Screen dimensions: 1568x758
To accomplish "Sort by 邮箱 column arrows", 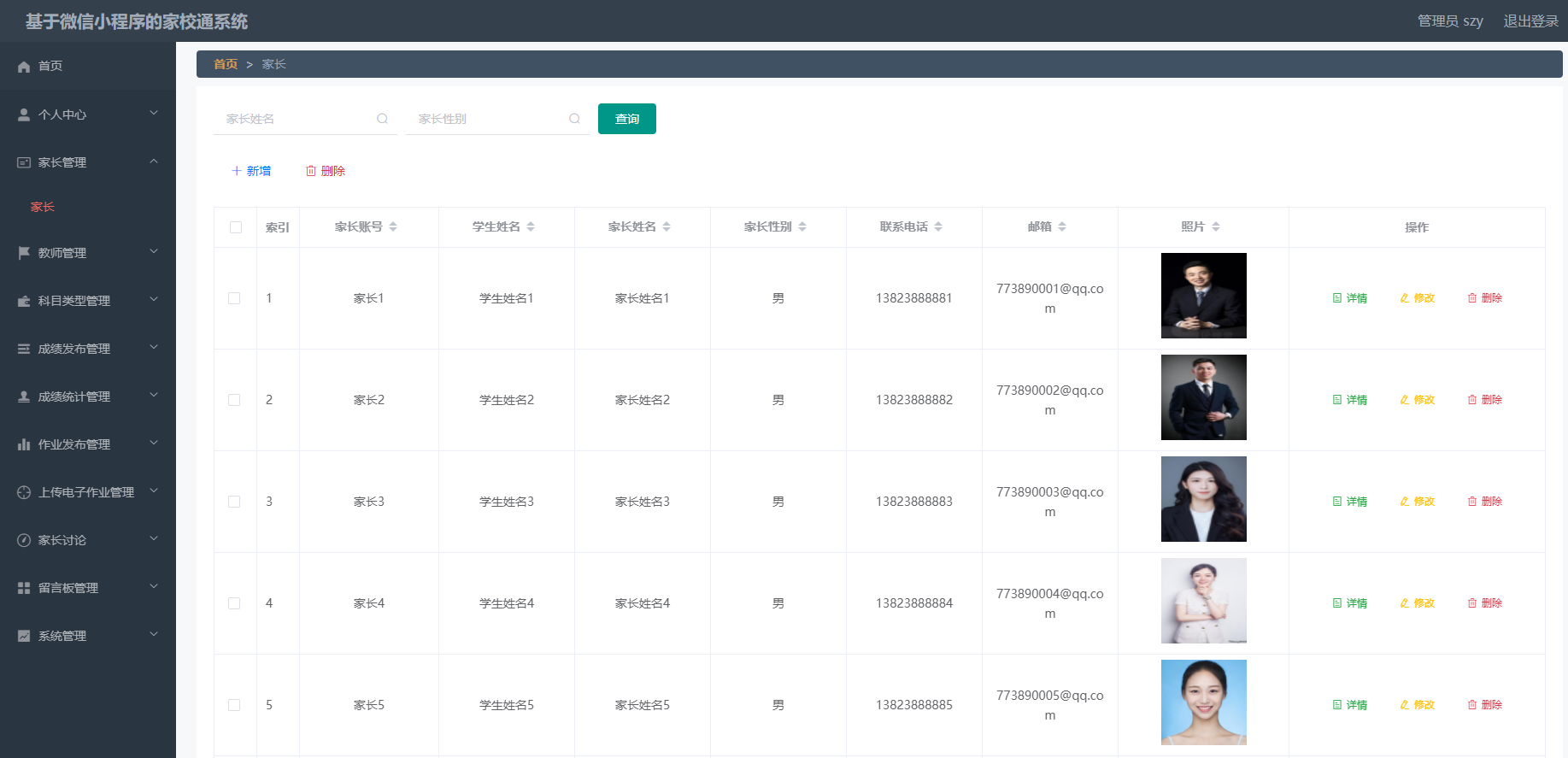I will point(1062,226).
